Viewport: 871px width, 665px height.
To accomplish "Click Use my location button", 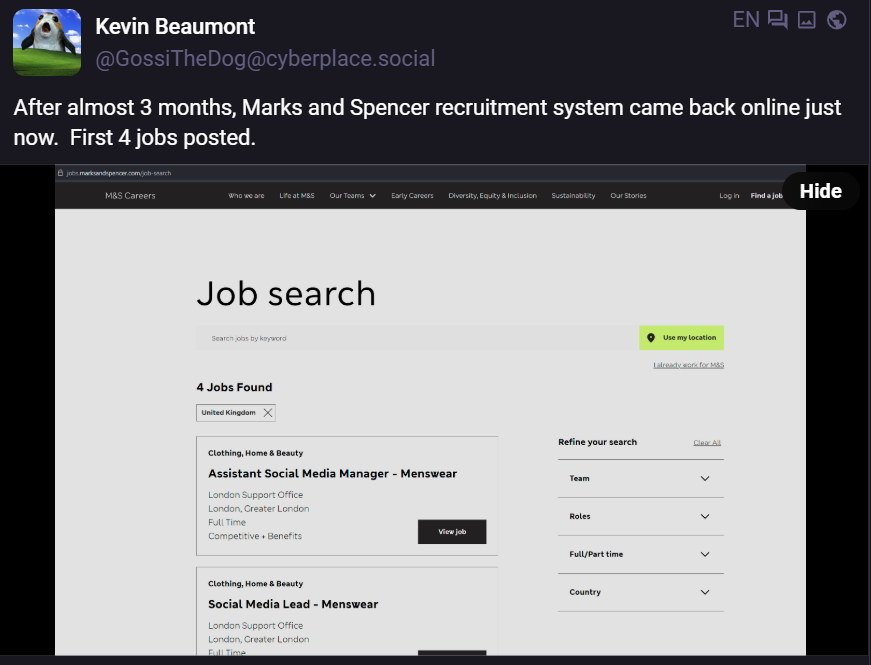I will click(x=682, y=338).
